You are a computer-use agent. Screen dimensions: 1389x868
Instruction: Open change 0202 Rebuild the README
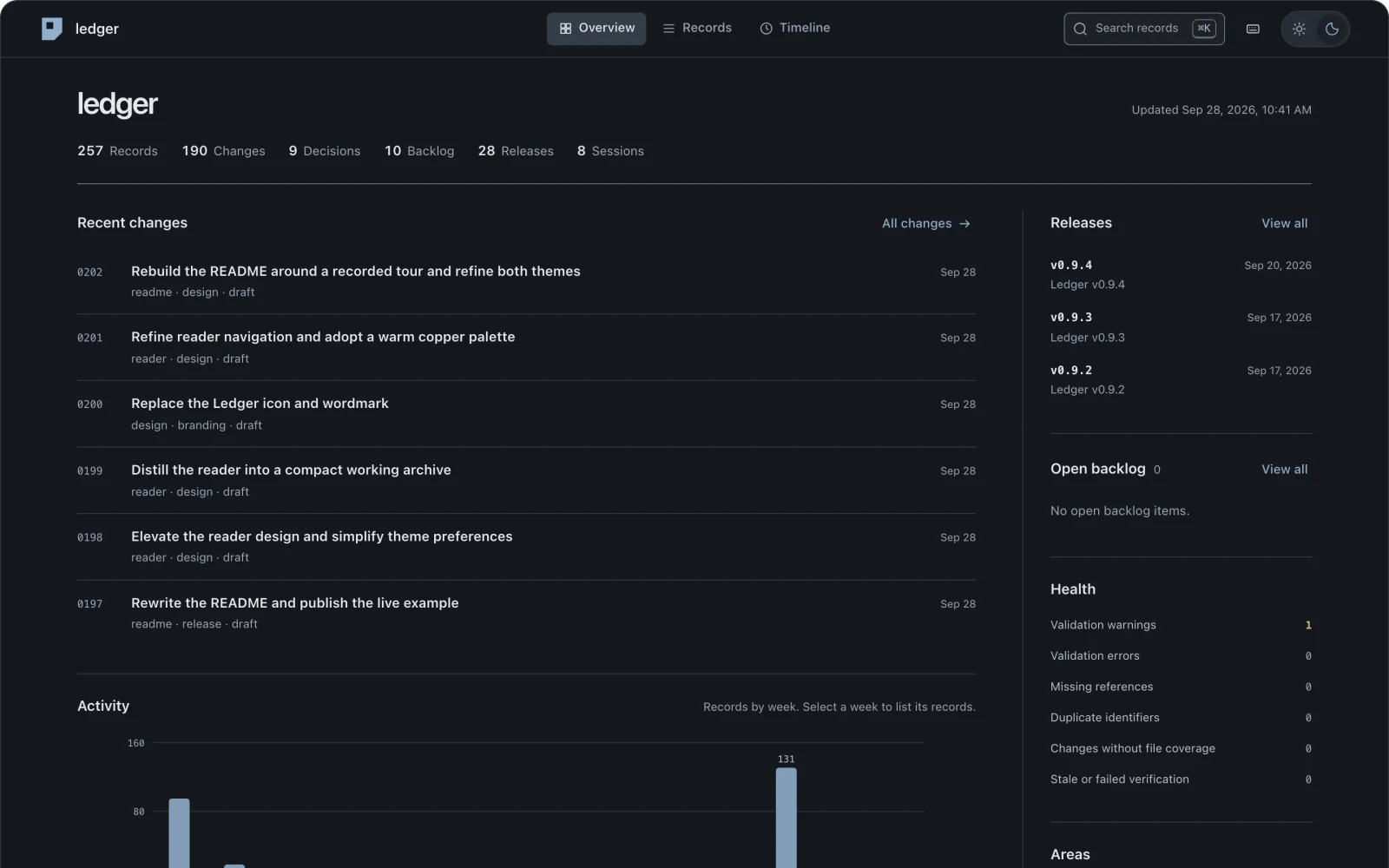pos(526,281)
